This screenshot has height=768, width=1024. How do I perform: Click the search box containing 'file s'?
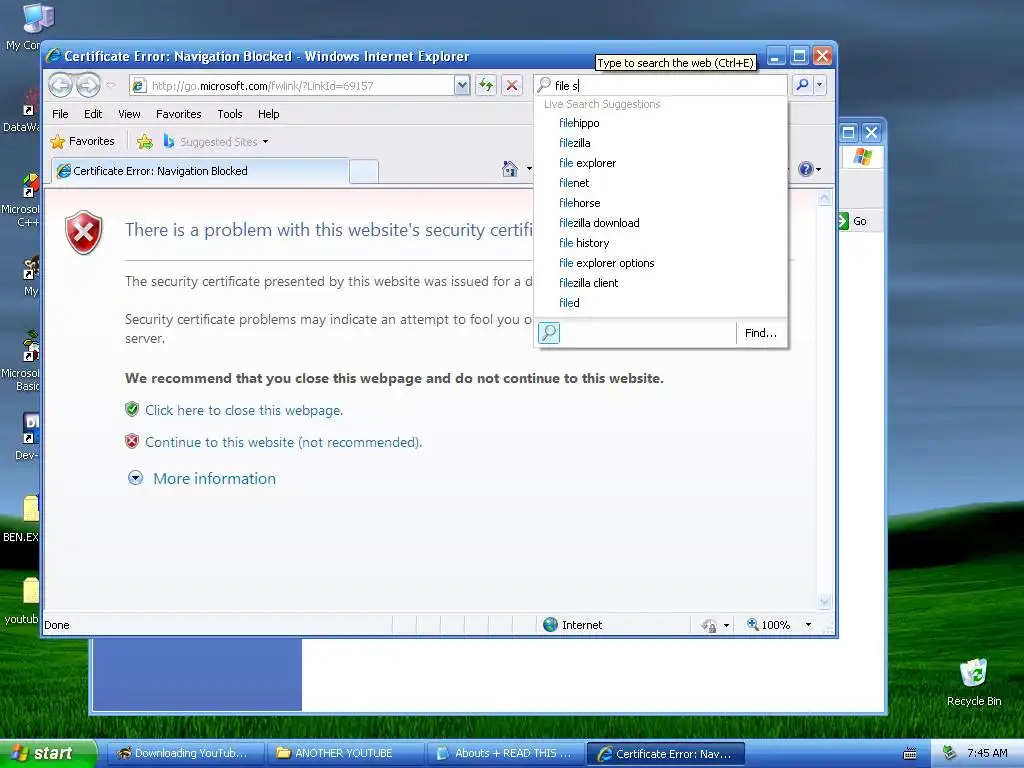pyautogui.click(x=661, y=86)
